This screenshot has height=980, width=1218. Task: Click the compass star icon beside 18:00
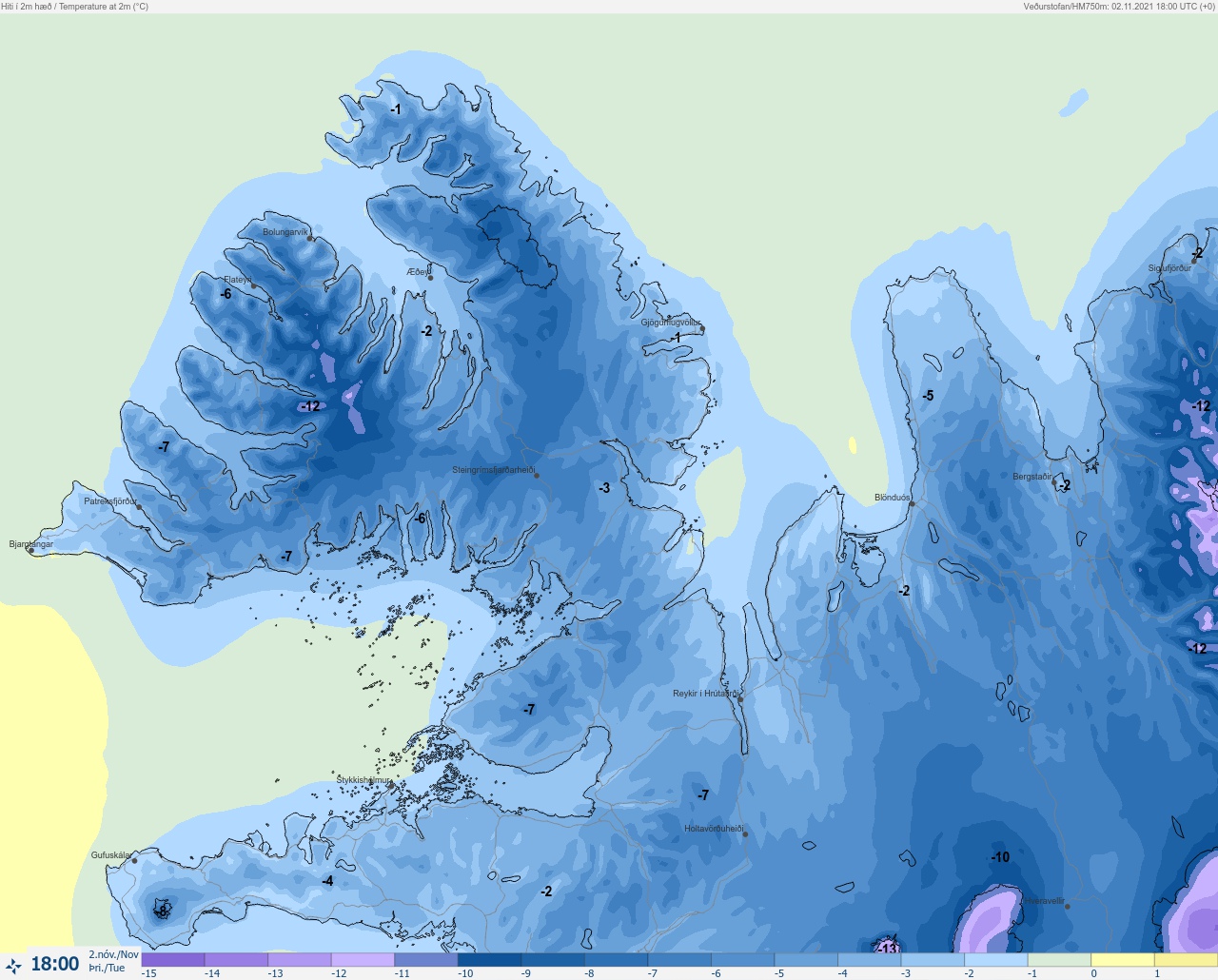pyautogui.click(x=13, y=966)
